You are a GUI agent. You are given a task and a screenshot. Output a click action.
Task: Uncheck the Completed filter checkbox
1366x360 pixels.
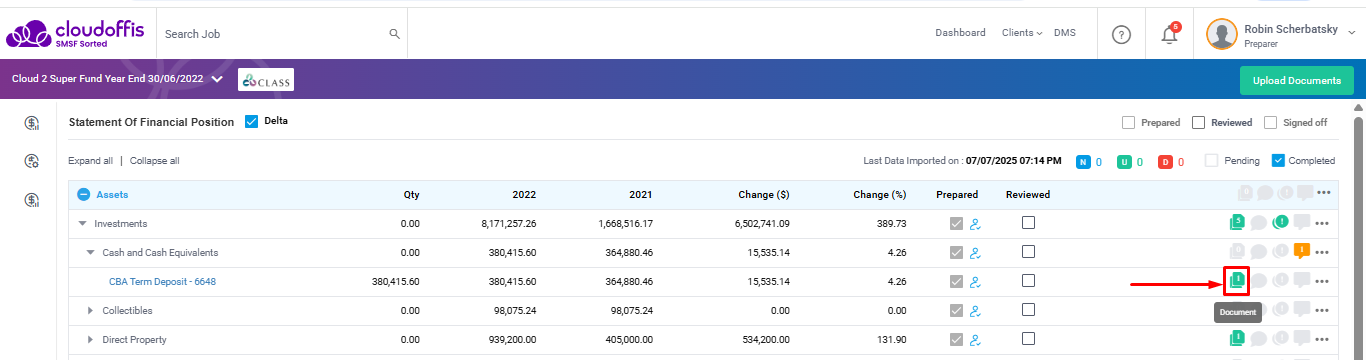1278,160
